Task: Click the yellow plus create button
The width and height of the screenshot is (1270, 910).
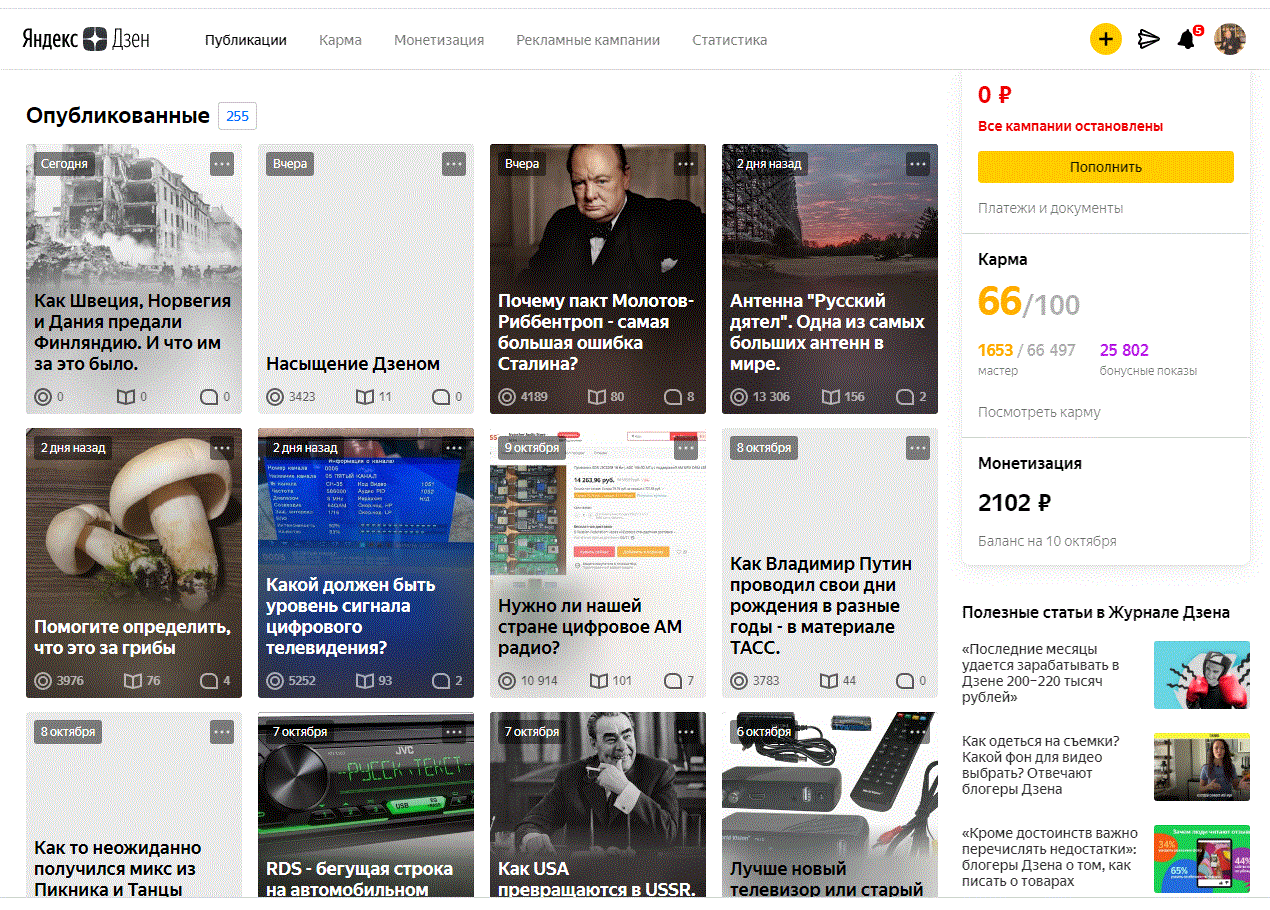Action: coord(1106,40)
